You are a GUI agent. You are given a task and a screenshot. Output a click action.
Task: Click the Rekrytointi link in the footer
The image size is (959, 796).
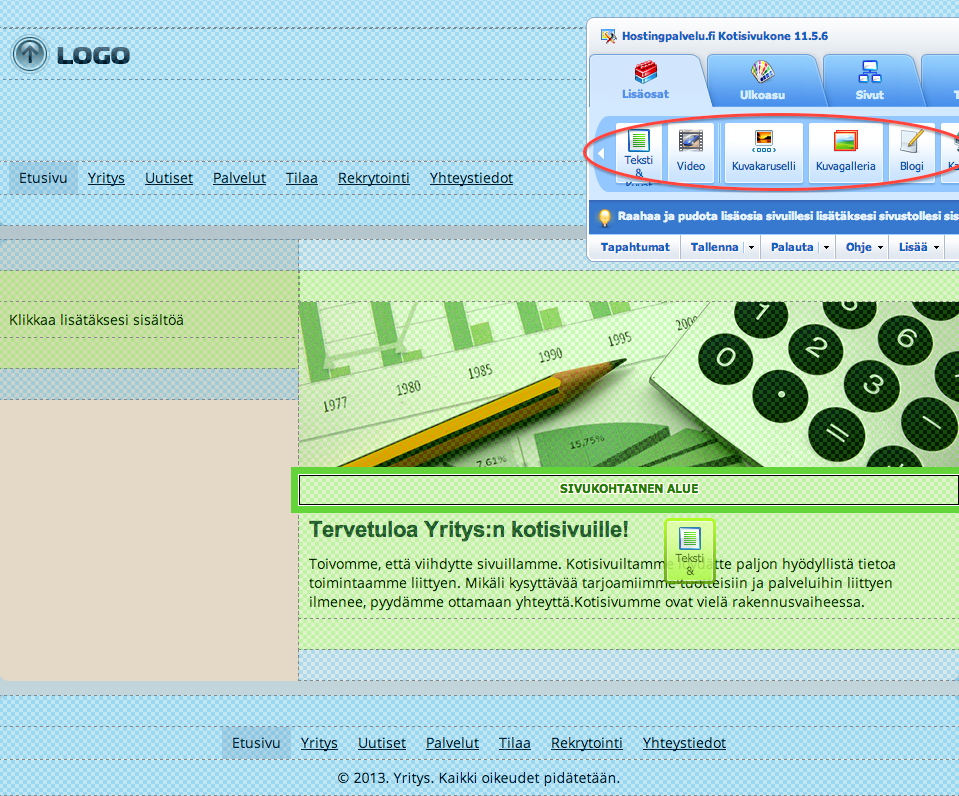pyautogui.click(x=586, y=743)
